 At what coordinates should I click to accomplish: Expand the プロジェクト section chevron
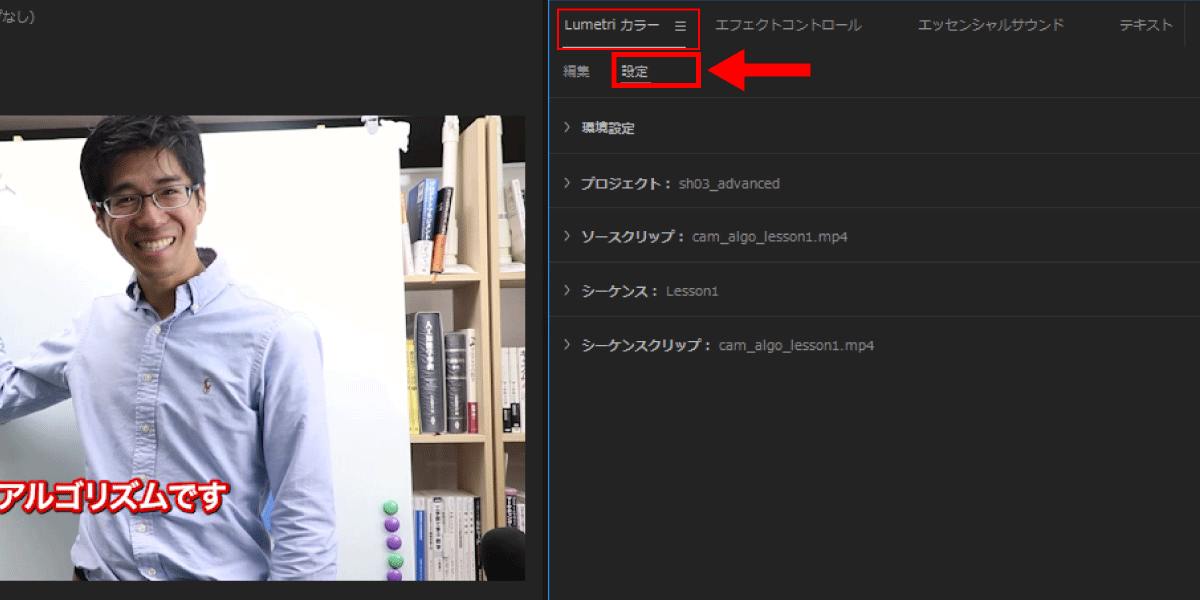click(567, 183)
